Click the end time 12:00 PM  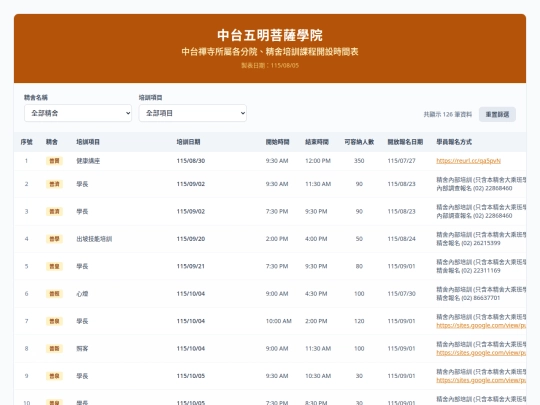click(318, 161)
